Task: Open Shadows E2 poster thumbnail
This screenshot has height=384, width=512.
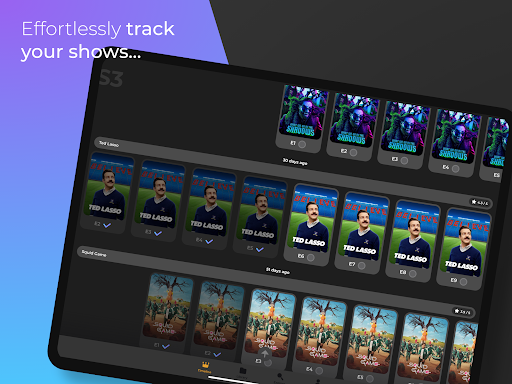Action: tap(354, 120)
